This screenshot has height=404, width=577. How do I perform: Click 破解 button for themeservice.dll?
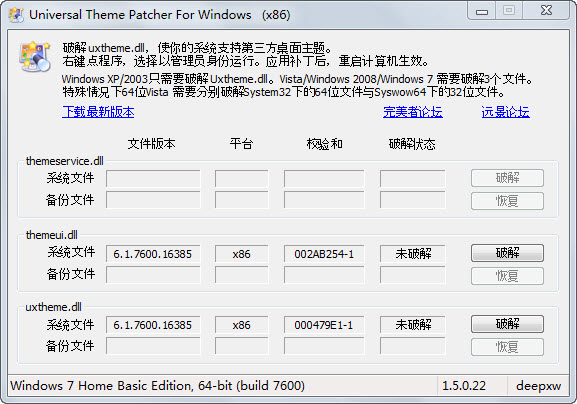click(507, 178)
